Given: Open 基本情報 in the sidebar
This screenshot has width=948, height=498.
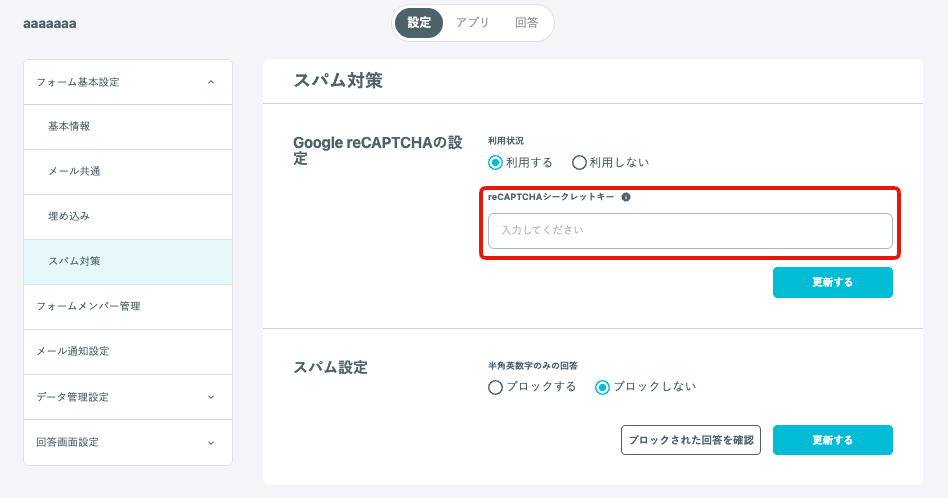Looking at the screenshot, I should (128, 127).
